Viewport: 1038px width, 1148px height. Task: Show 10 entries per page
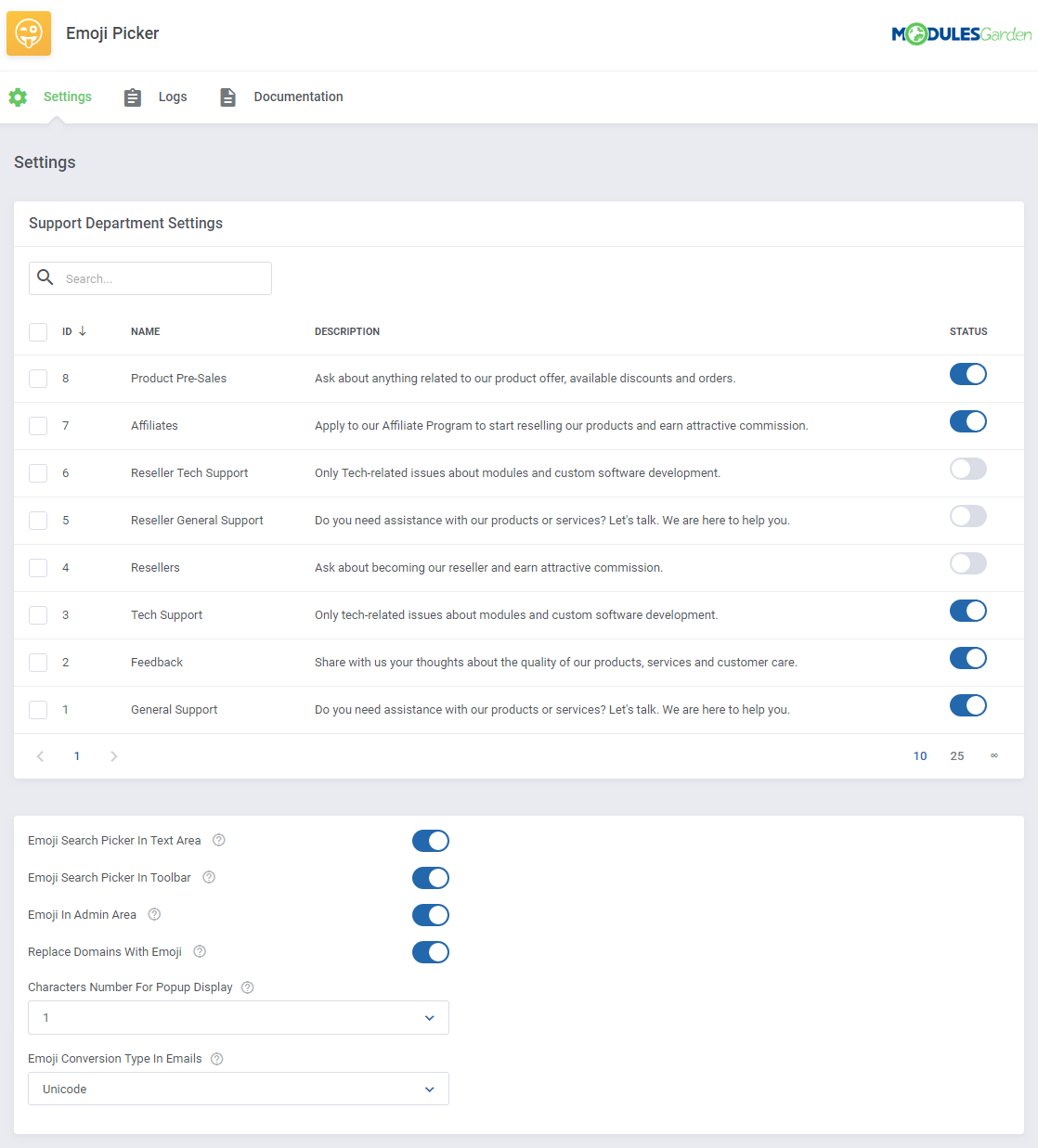tap(920, 755)
